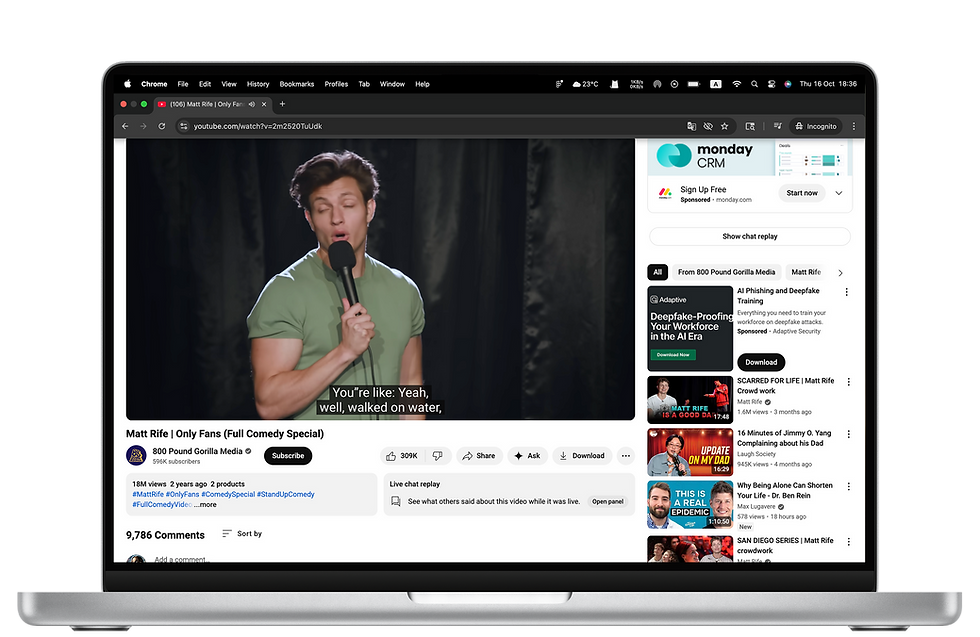Image resolution: width=980 pixels, height=637 pixels.
Task: Open options for 16 Minutes of Jimmy O. Yang
Action: tap(849, 434)
